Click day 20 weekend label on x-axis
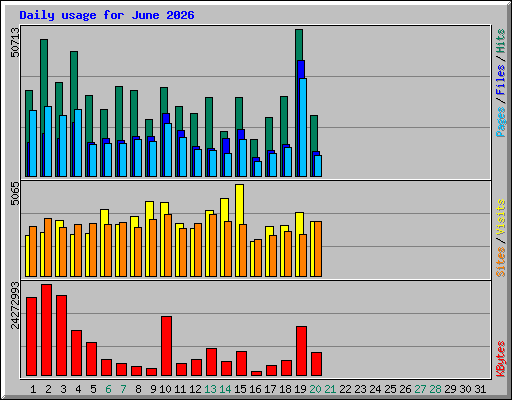The height and width of the screenshot is (400, 512). tap(315, 389)
